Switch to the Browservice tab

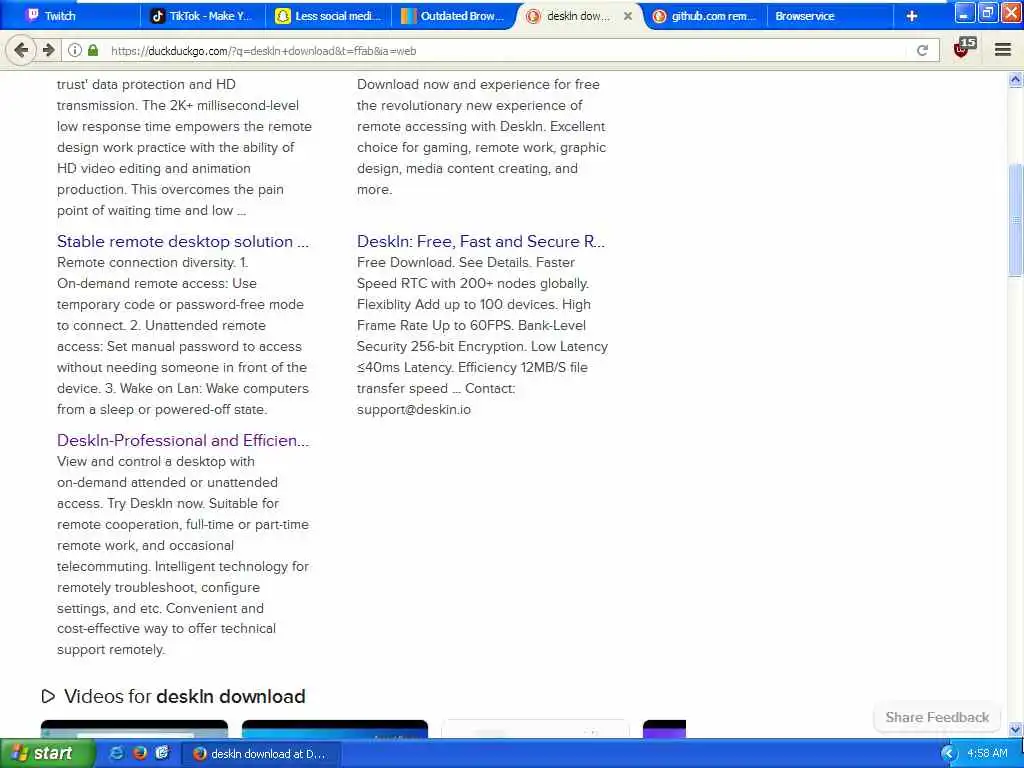pos(829,16)
